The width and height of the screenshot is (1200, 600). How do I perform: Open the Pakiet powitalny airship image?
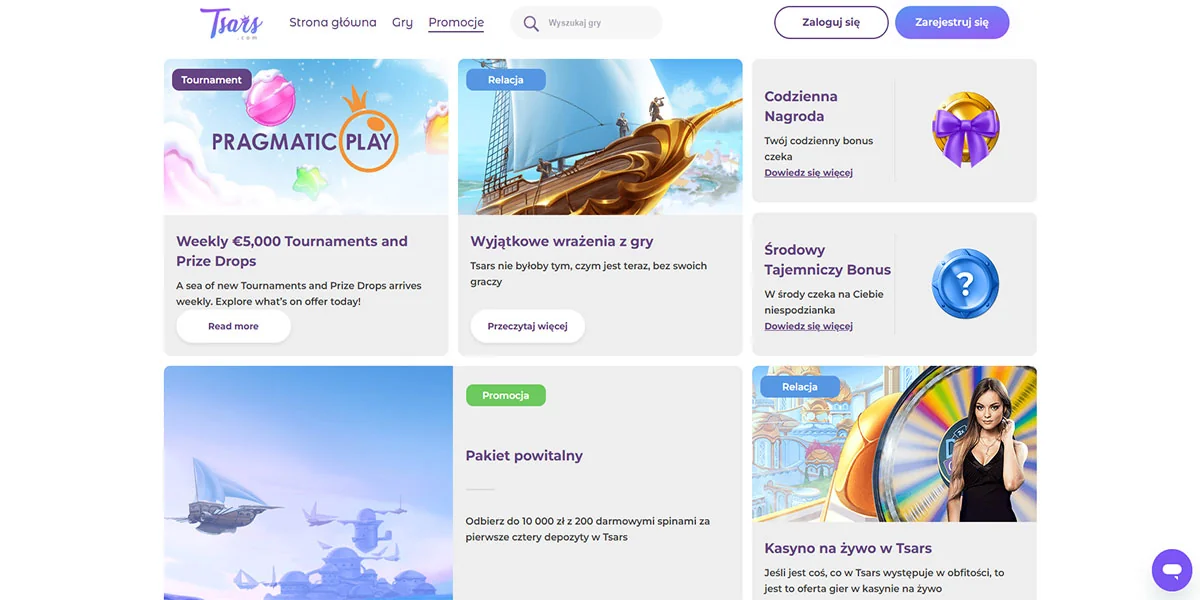[308, 483]
